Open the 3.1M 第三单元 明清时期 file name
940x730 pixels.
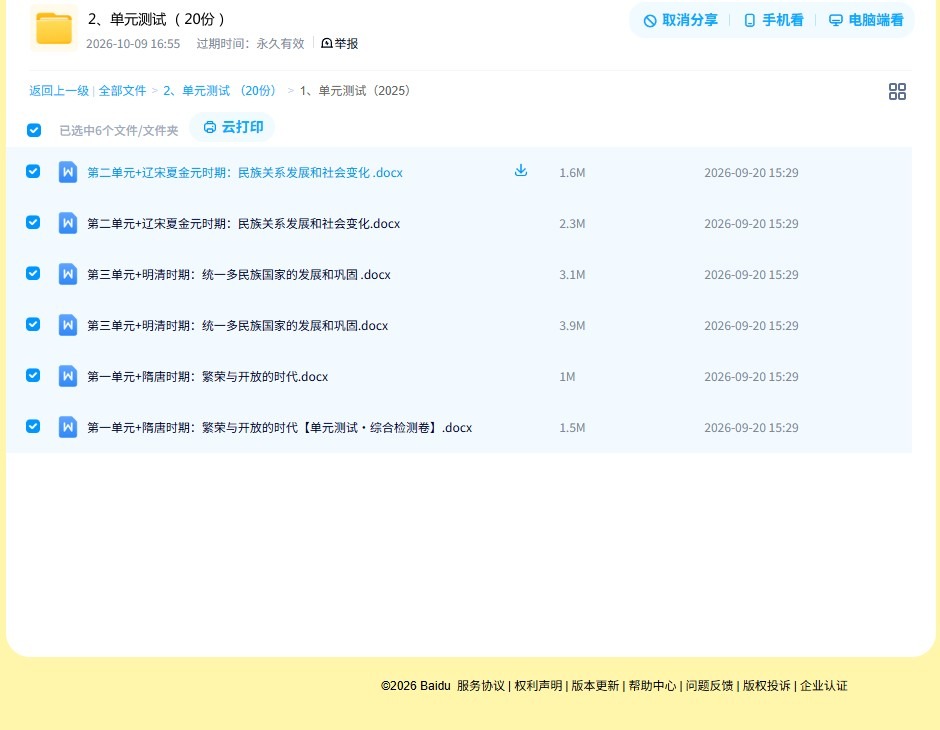click(x=239, y=274)
